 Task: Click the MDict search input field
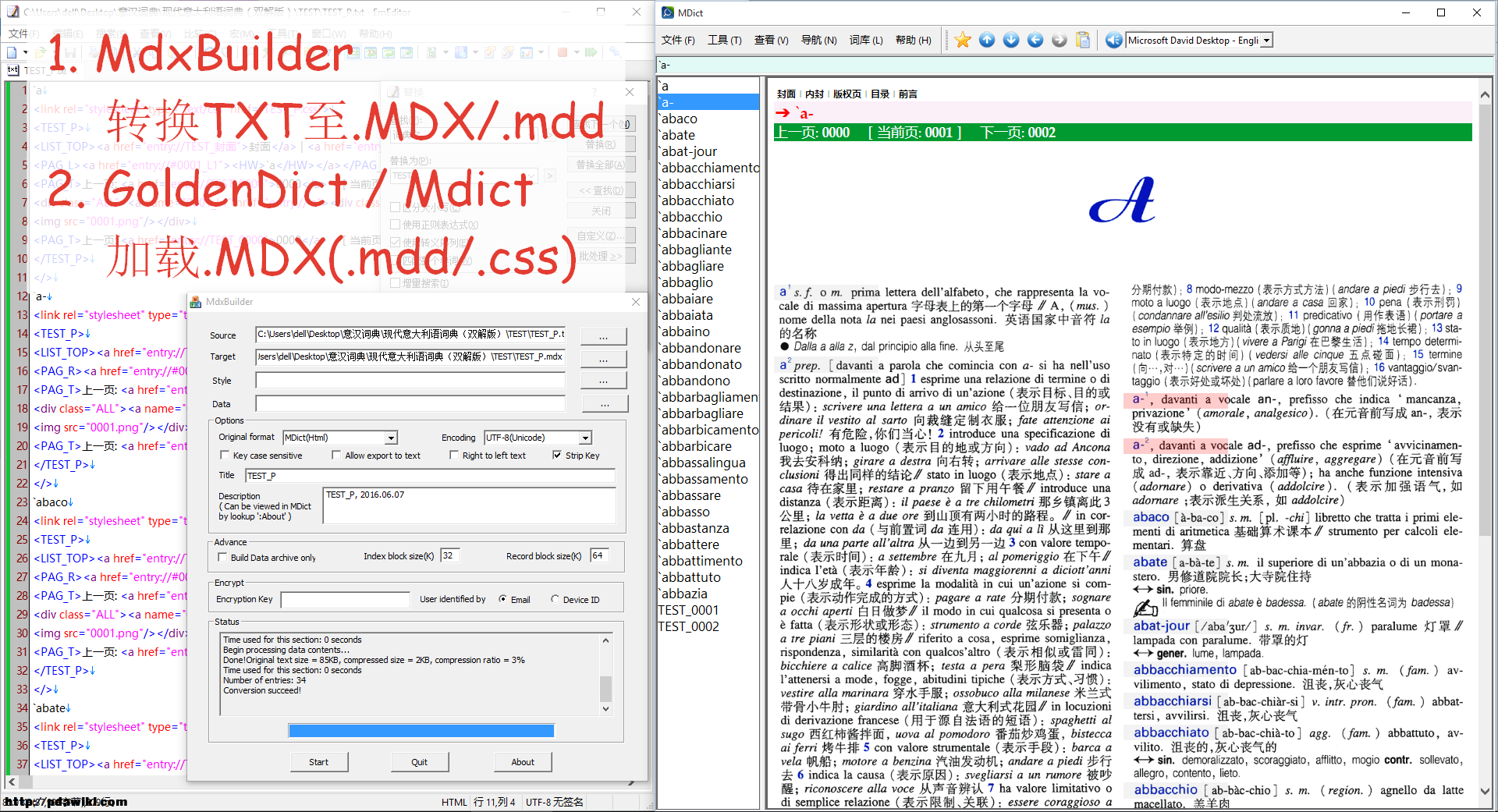coord(1074,65)
